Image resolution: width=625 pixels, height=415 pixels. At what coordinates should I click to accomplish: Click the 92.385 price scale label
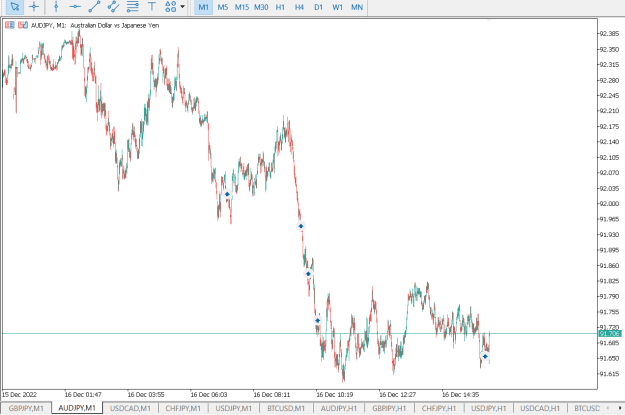(609, 33)
